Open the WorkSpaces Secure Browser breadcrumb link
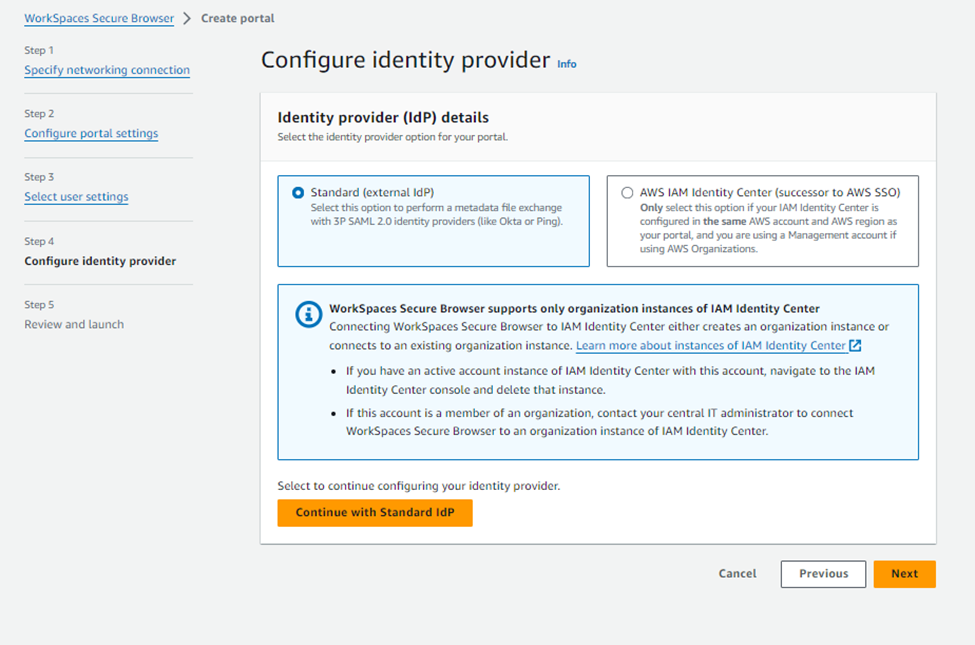 click(x=99, y=18)
